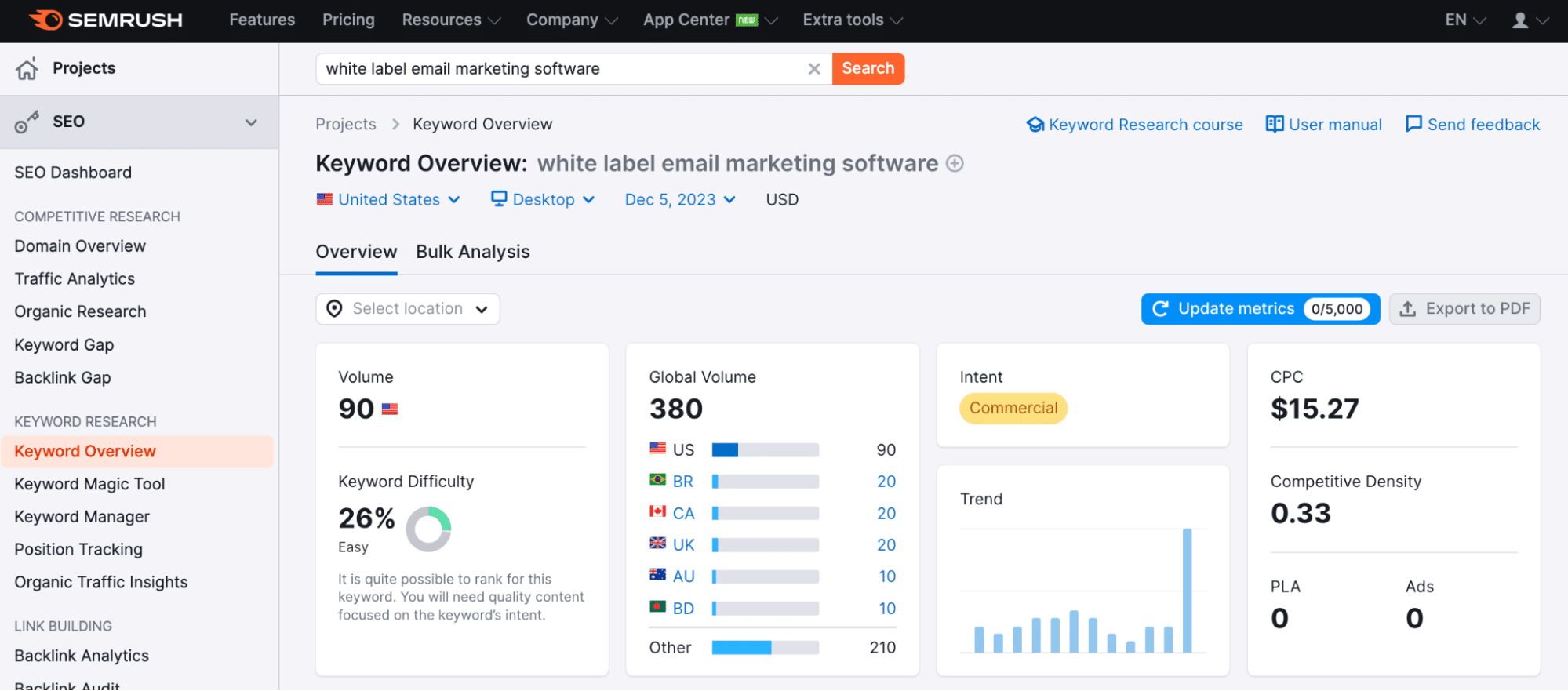1568x691 pixels.
Task: Open Traffic Analytics in sidebar
Action: point(75,279)
